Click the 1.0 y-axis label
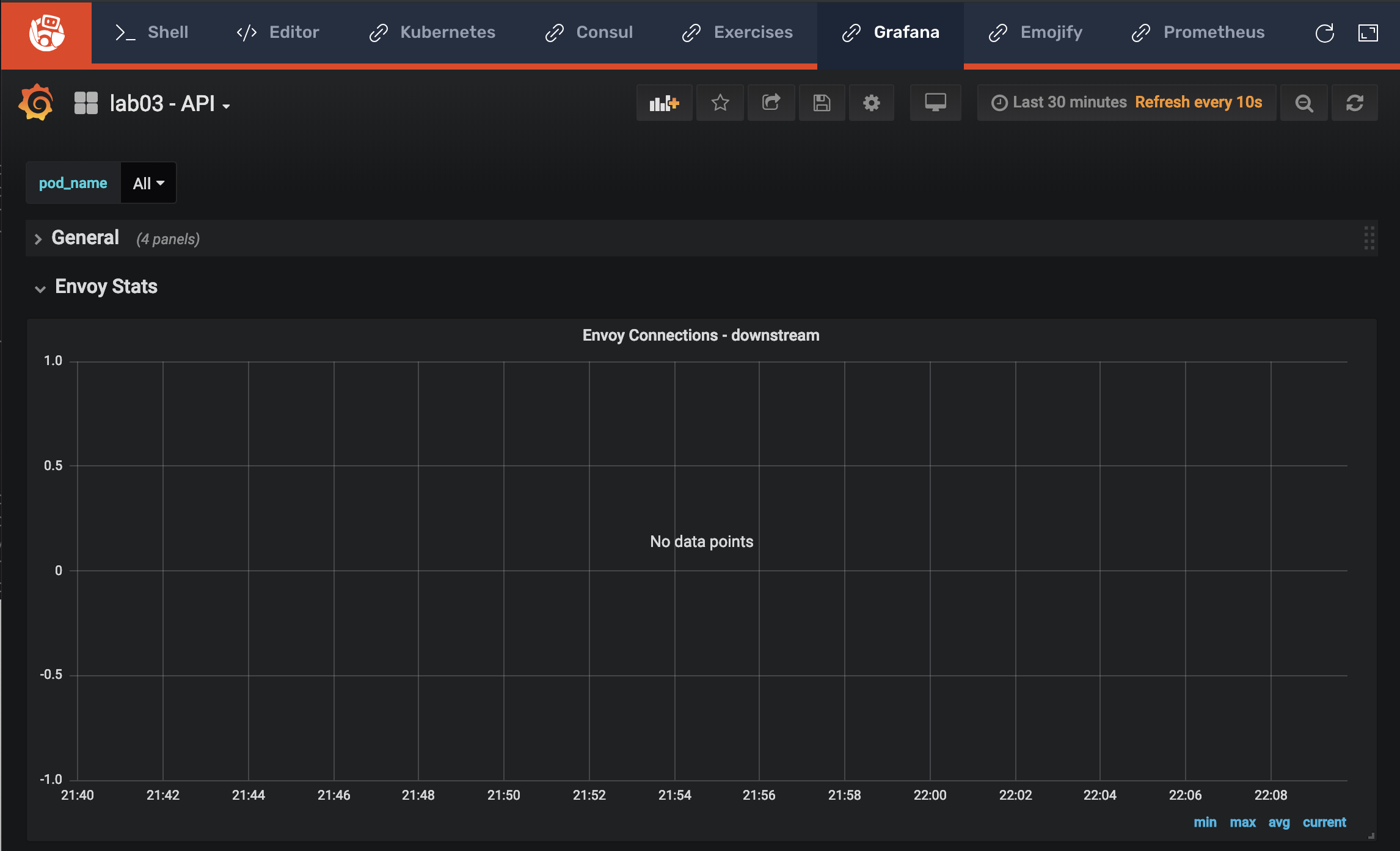This screenshot has width=1400, height=851. tap(53, 361)
